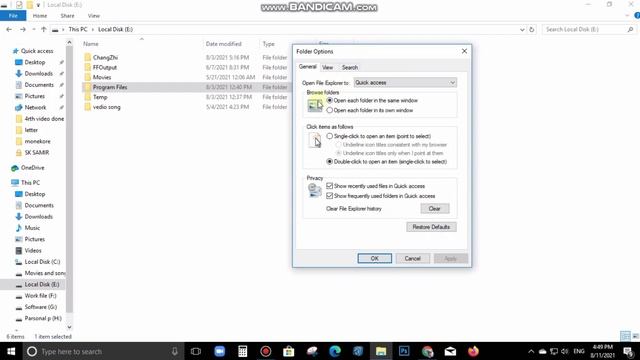Open the Share ribbon tab

67,16
